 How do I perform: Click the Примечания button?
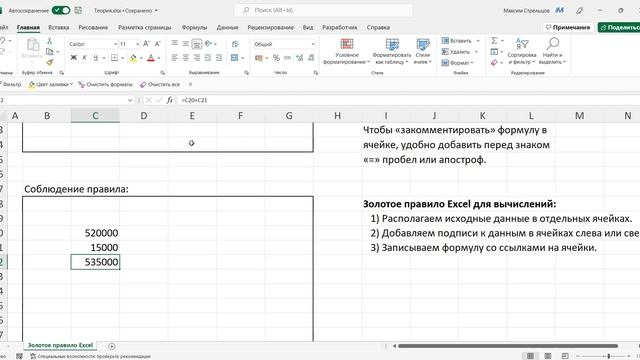[568, 27]
